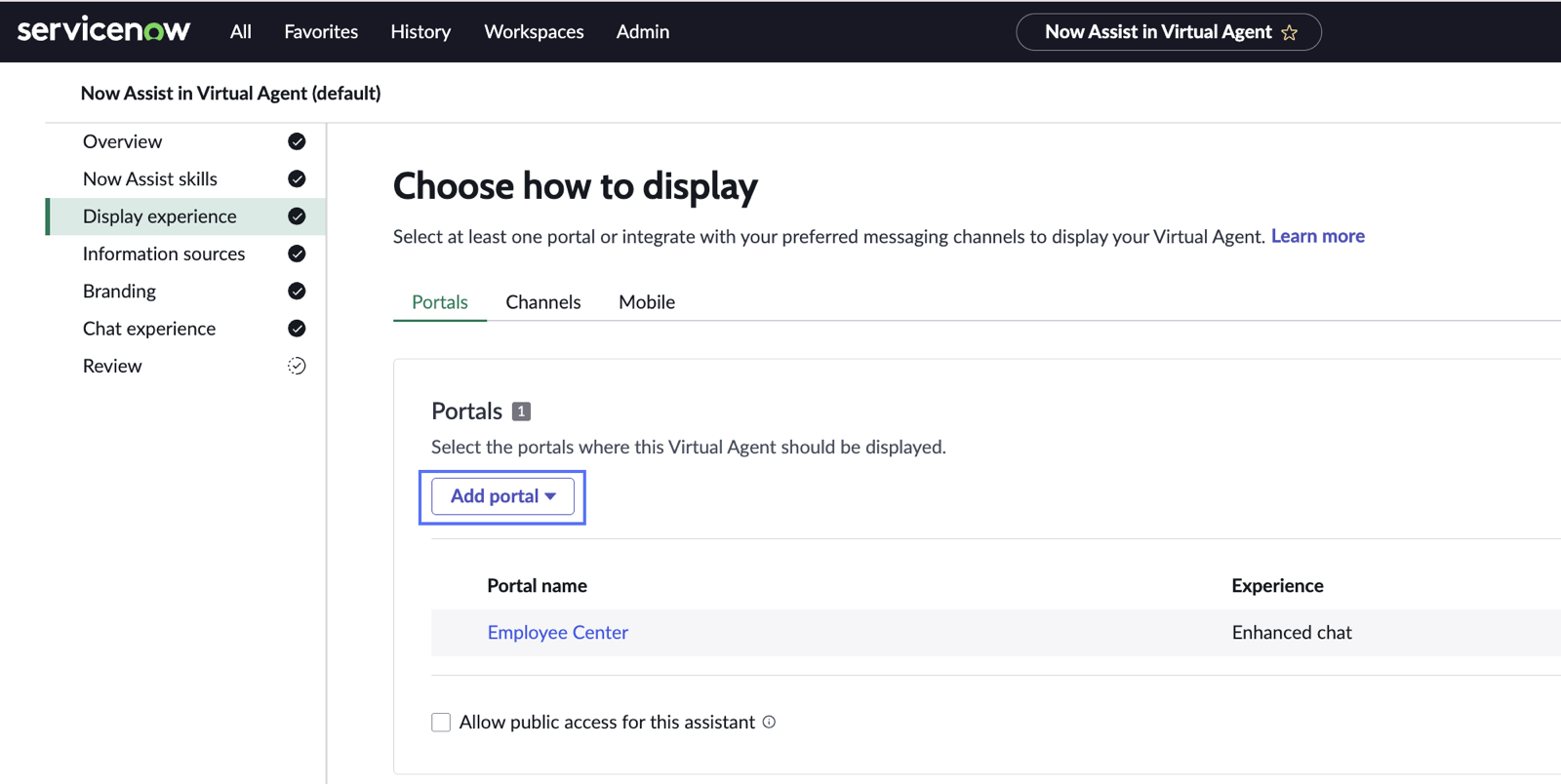
Task: Open the Learn more link
Action: point(1317,236)
